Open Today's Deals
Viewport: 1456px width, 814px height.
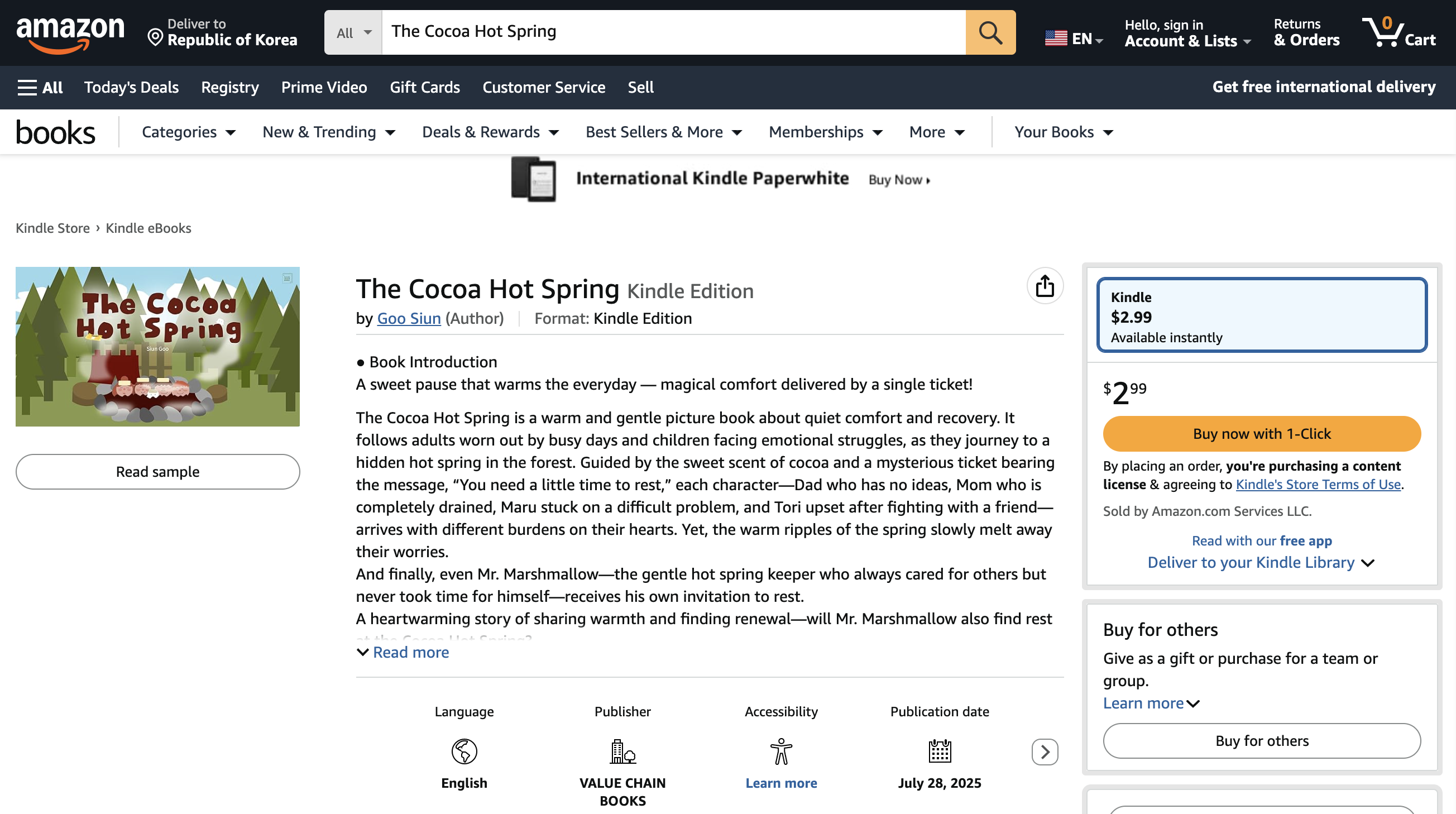(x=131, y=87)
